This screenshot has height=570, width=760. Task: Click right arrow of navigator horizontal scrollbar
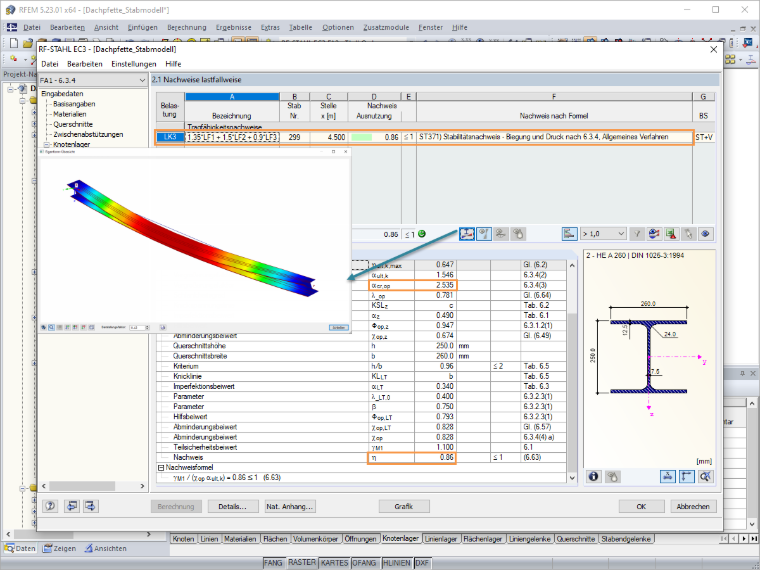[x=142, y=486]
